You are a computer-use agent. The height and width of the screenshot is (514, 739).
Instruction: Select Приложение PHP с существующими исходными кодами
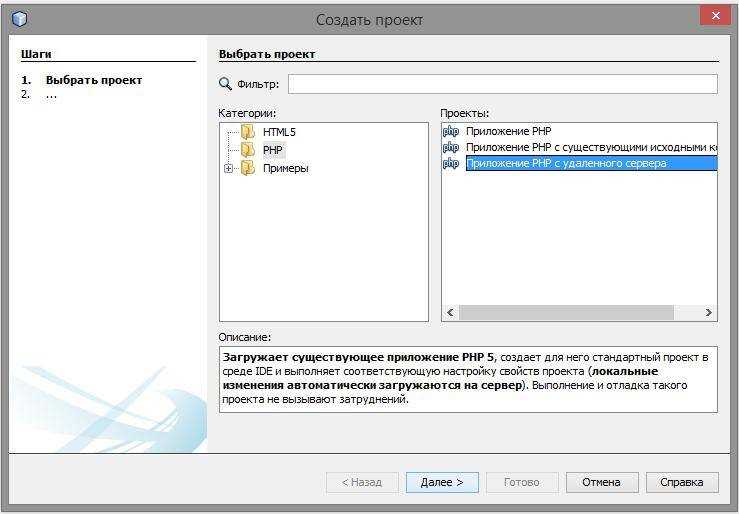tap(591, 147)
